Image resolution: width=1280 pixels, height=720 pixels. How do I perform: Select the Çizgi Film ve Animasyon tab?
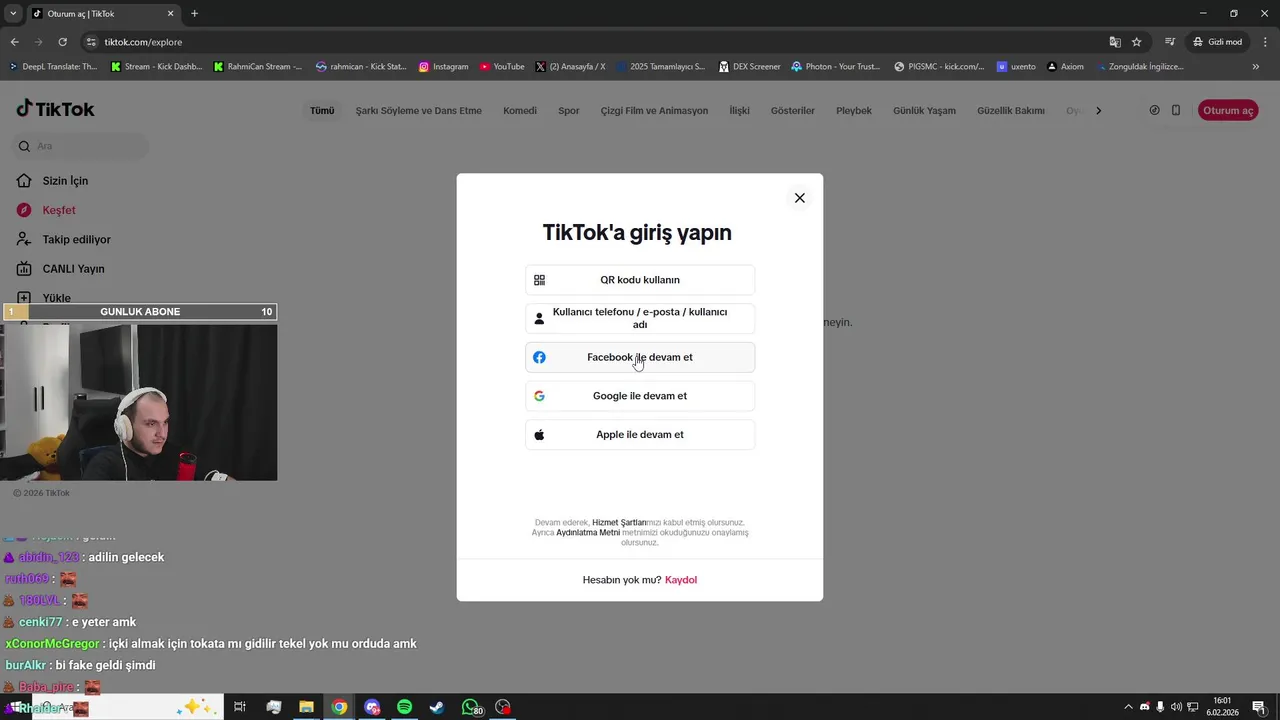[x=654, y=111]
